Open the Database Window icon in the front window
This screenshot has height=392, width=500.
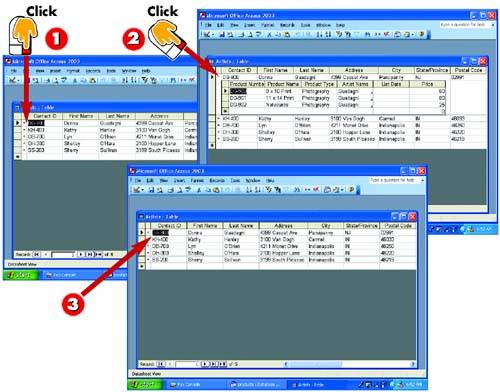click(327, 190)
